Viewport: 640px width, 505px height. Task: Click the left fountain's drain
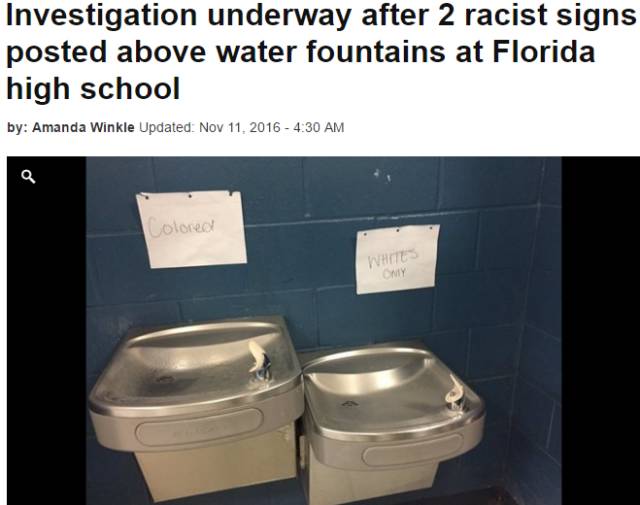coord(164,380)
